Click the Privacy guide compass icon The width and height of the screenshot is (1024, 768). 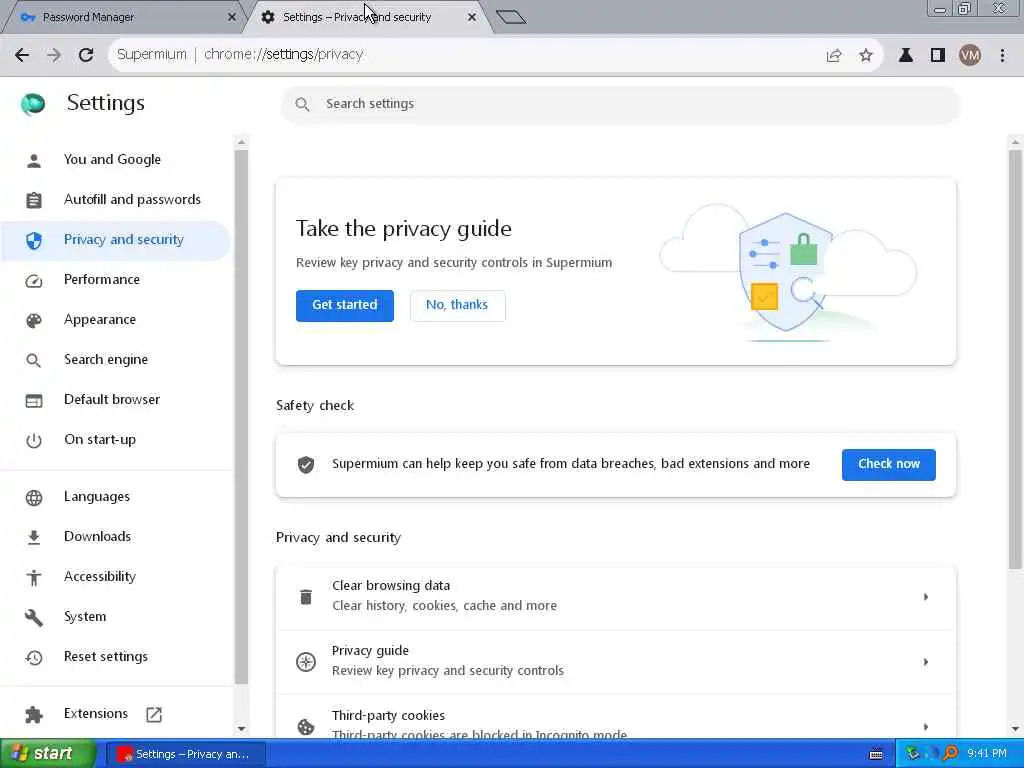coord(306,662)
